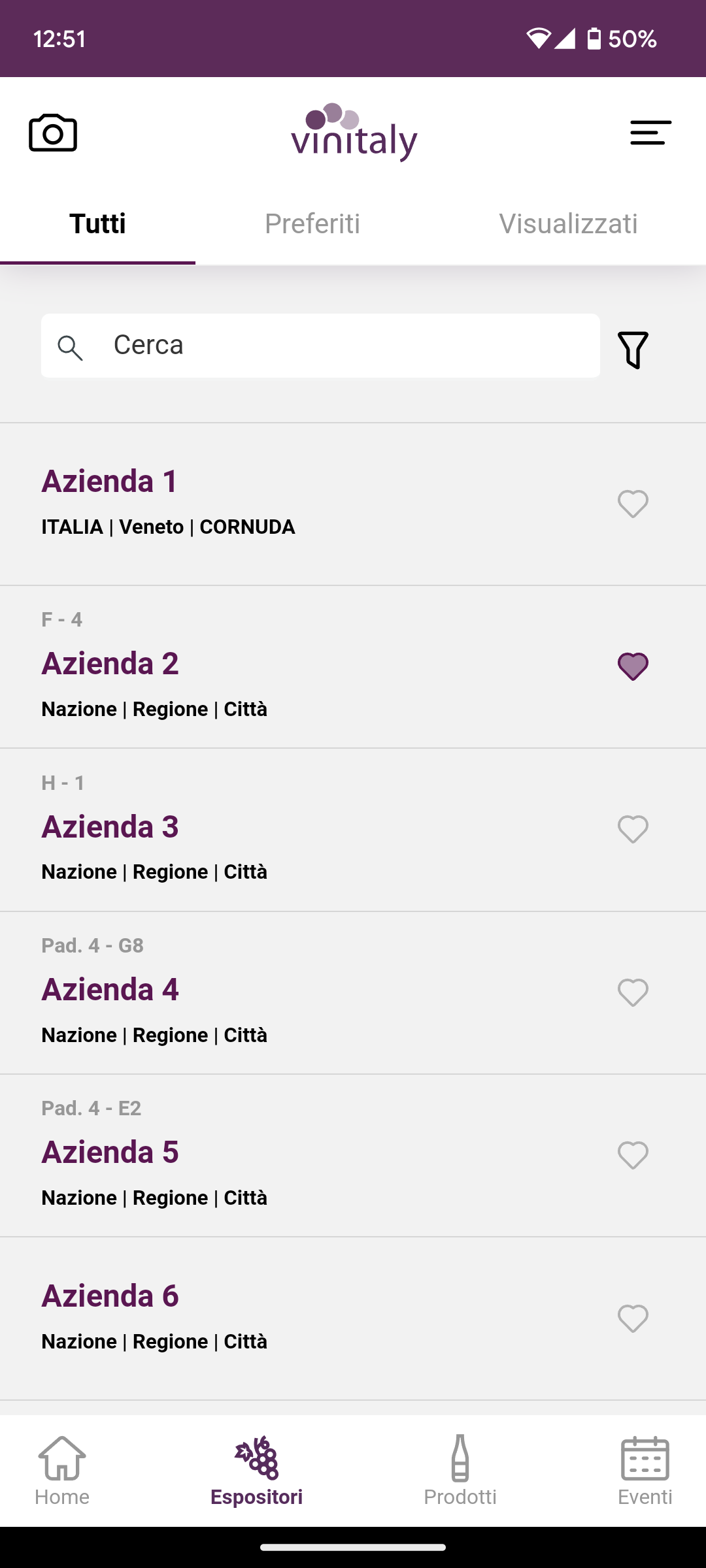Go to Home in bottom navigation
The image size is (706, 1568).
(62, 1470)
